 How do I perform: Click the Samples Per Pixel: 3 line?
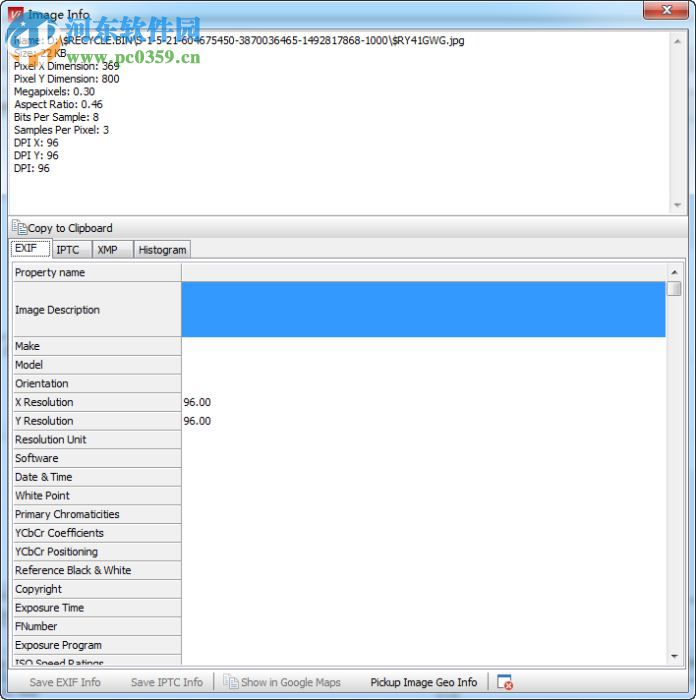coord(61,130)
